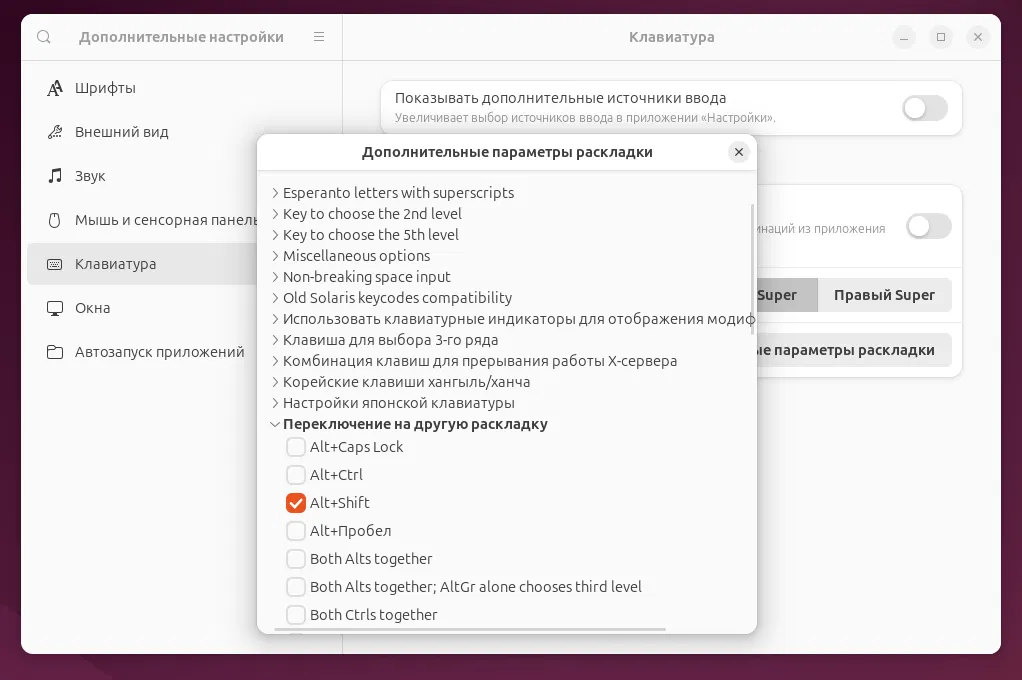
Task: Open the hamburger menu in the sidebar header
Action: pos(319,37)
